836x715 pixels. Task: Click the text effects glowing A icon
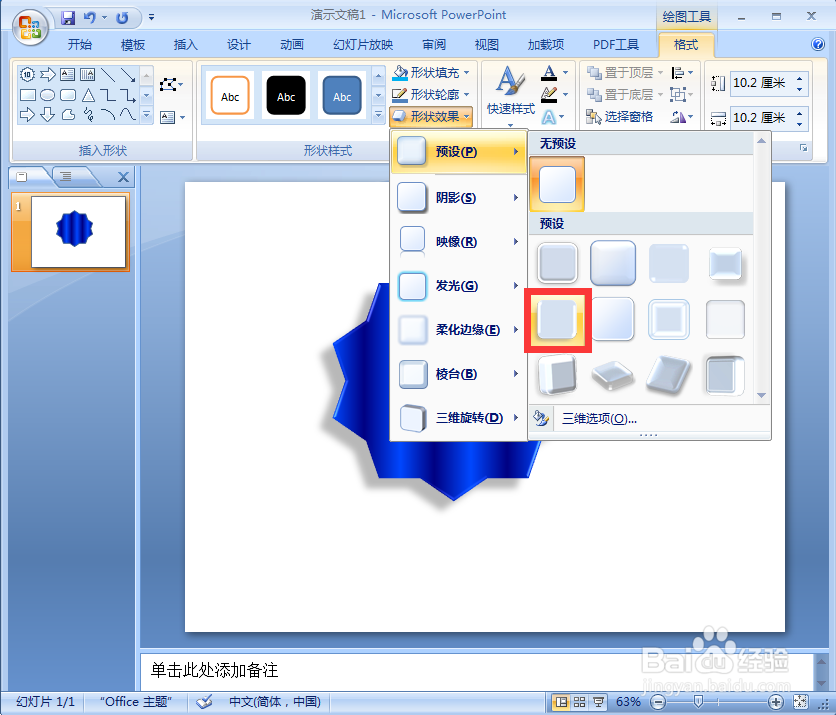(x=549, y=117)
